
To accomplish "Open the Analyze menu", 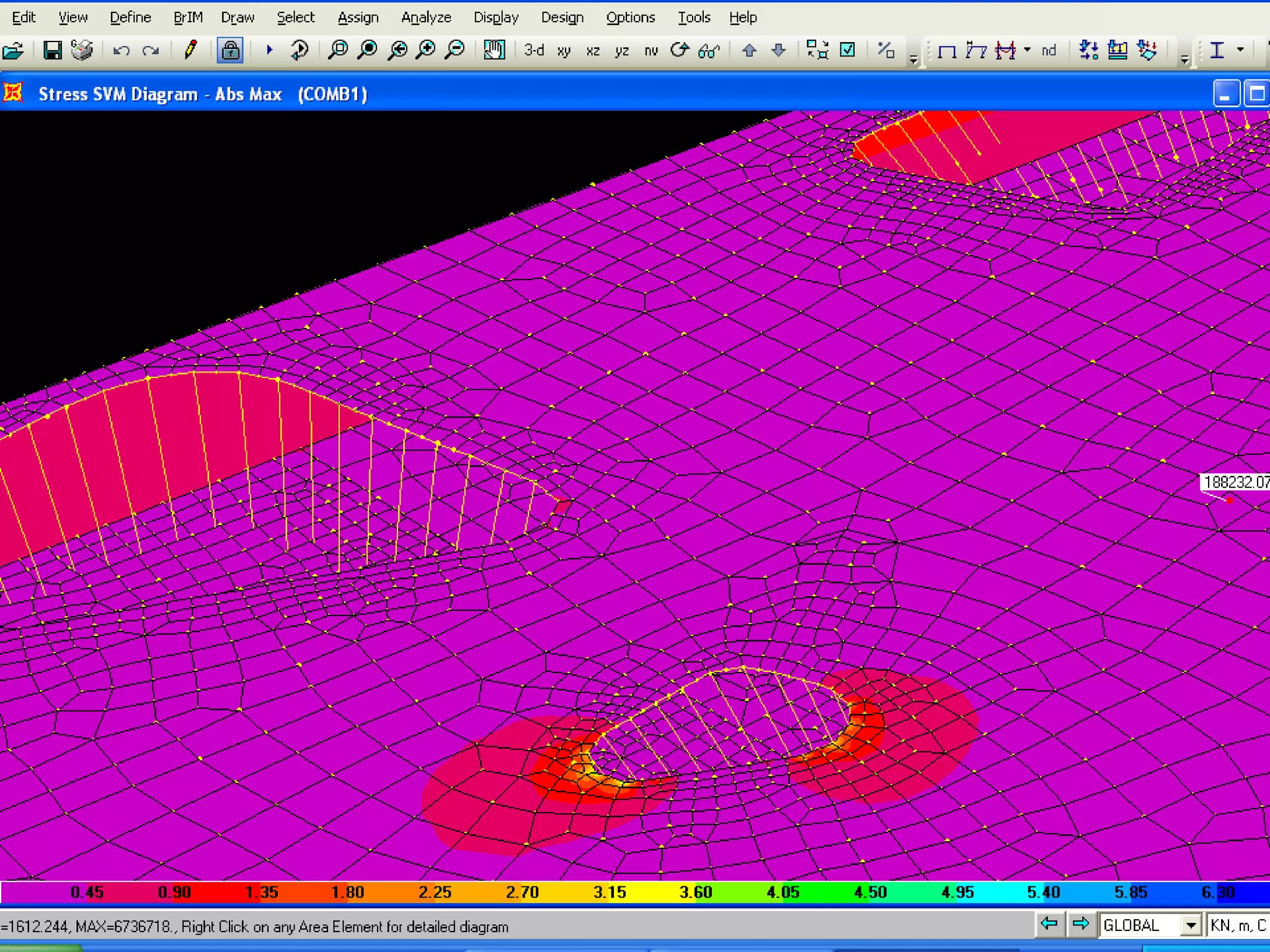I will [426, 17].
